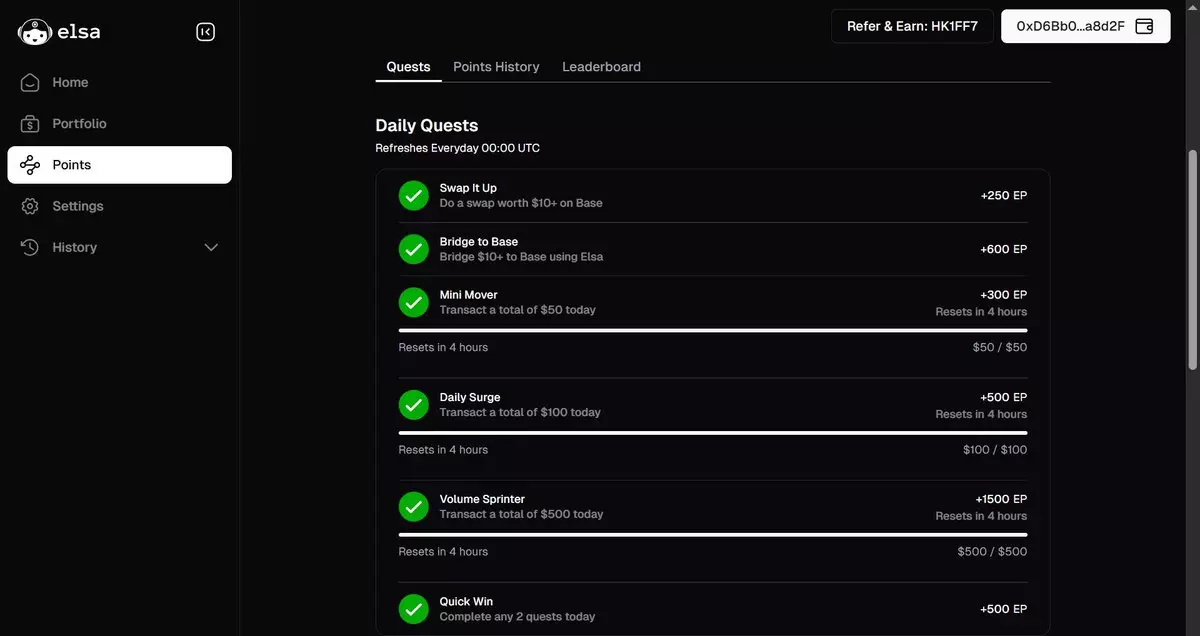
Task: Click the Elsa robot logo icon
Action: (x=34, y=32)
